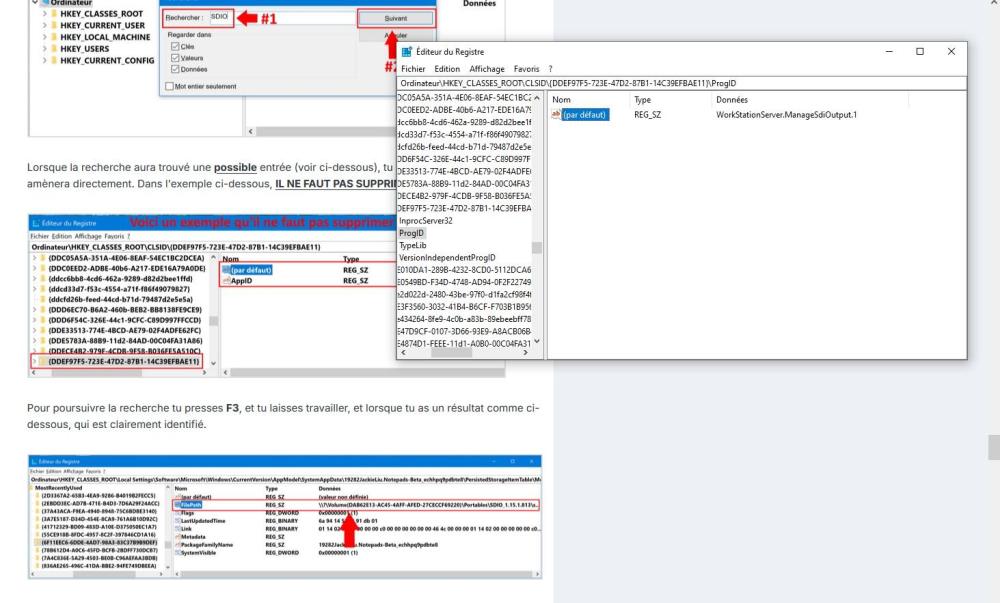This screenshot has height=603, width=1000.
Task: Select the dcfd26b-feed-44cd key in front tree
Action: tap(464, 147)
